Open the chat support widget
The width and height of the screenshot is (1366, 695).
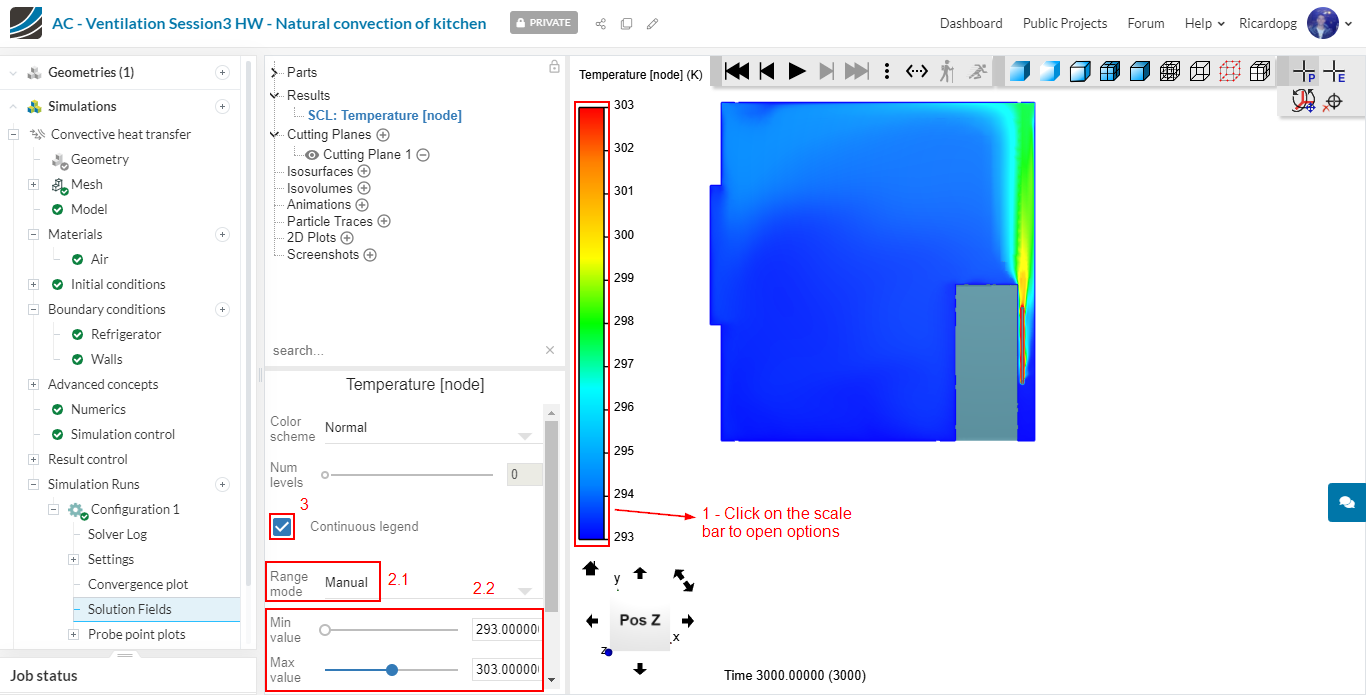click(1346, 502)
